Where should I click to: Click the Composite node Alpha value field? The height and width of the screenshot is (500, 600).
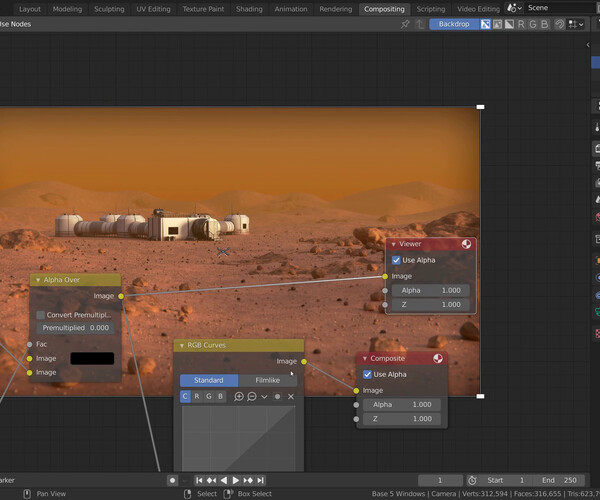point(402,405)
